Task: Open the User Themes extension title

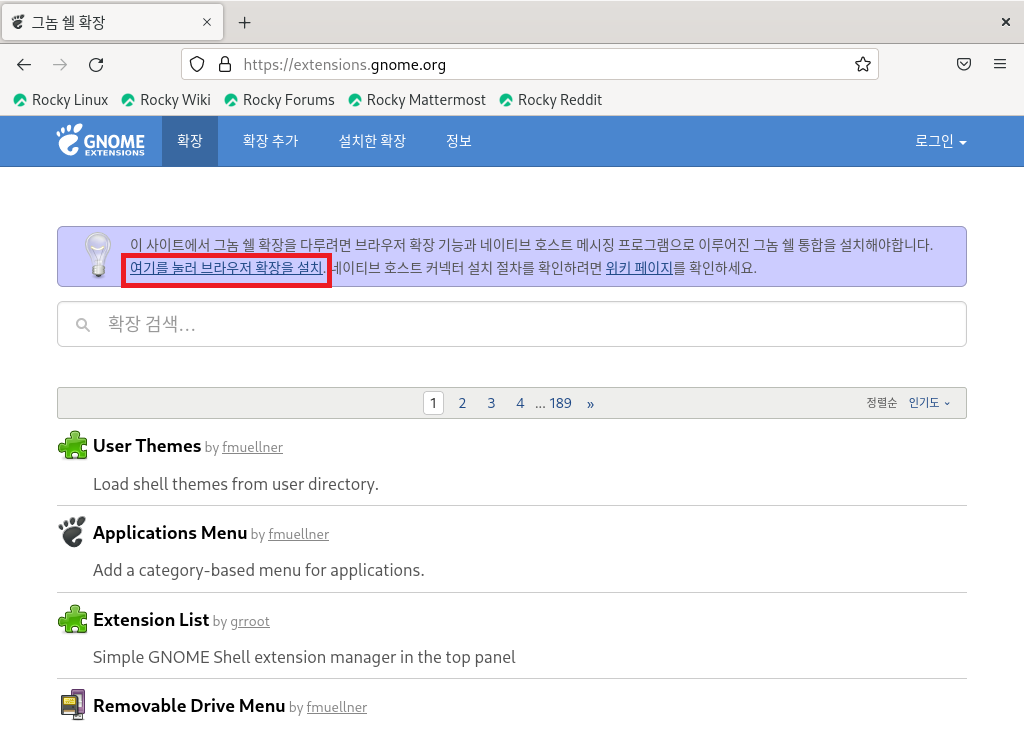Action: coord(147,445)
